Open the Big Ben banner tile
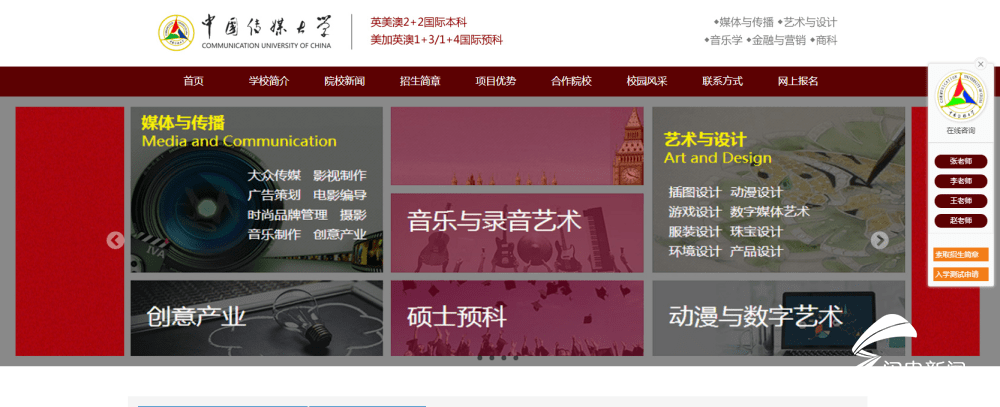Screen dimensions: 1000x407 (517, 146)
